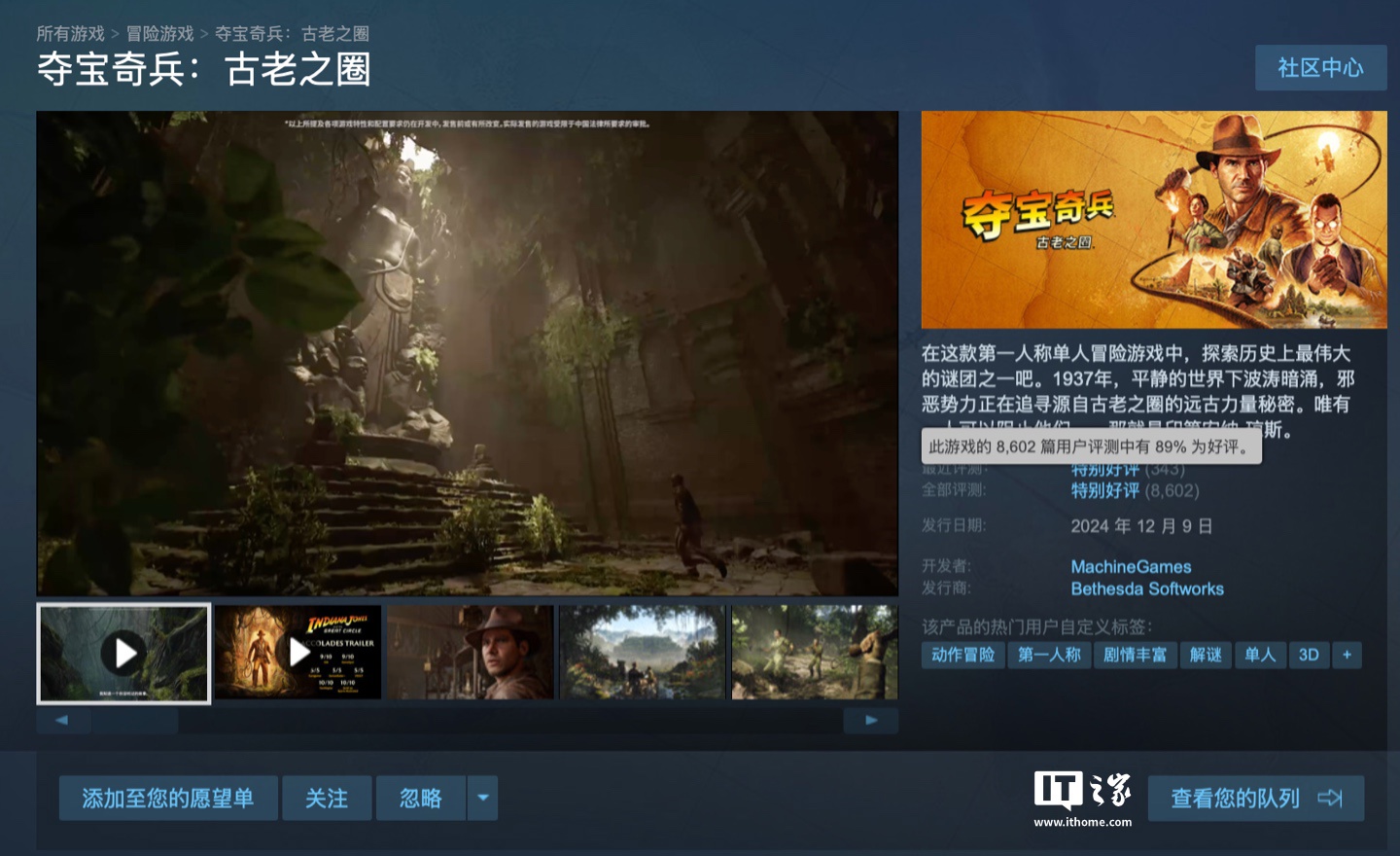Select the jungle ruins landscape screenshot thumbnail

(x=643, y=652)
